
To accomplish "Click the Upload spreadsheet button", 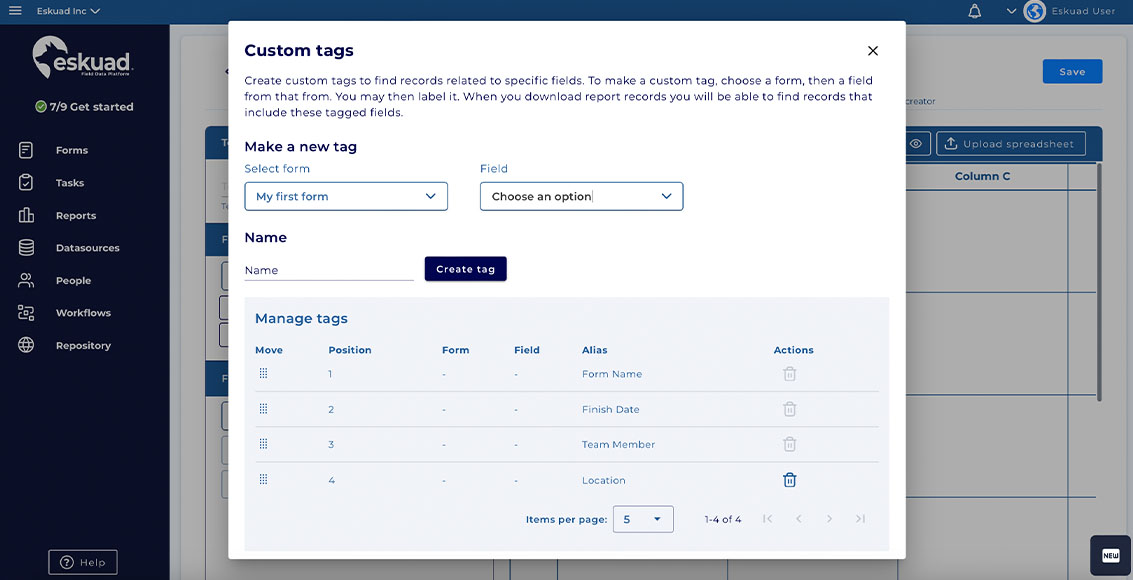I will point(1010,143).
